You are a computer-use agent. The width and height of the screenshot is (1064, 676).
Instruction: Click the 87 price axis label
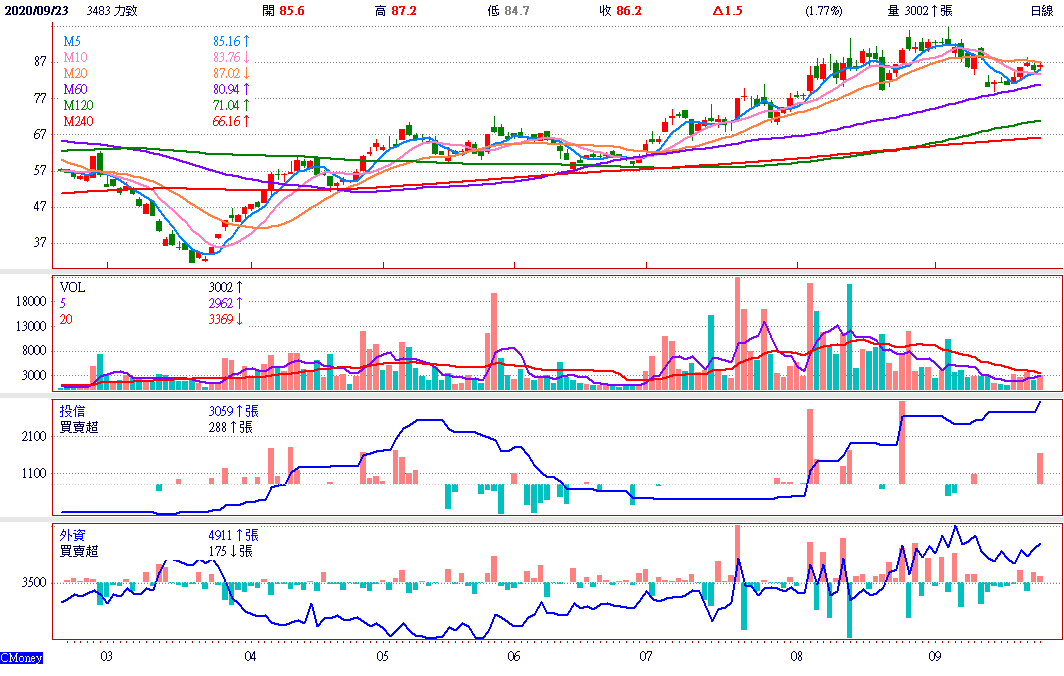(x=41, y=61)
